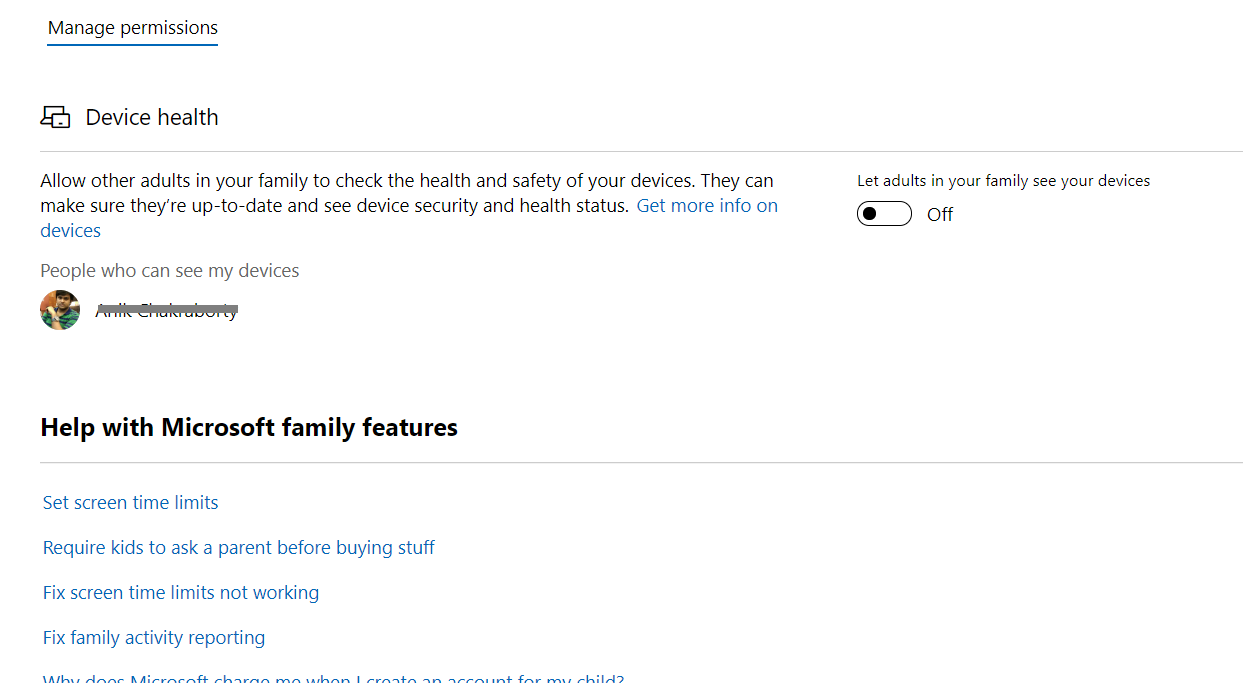Open Set screen time limits help link
The image size is (1243, 683).
pos(131,503)
